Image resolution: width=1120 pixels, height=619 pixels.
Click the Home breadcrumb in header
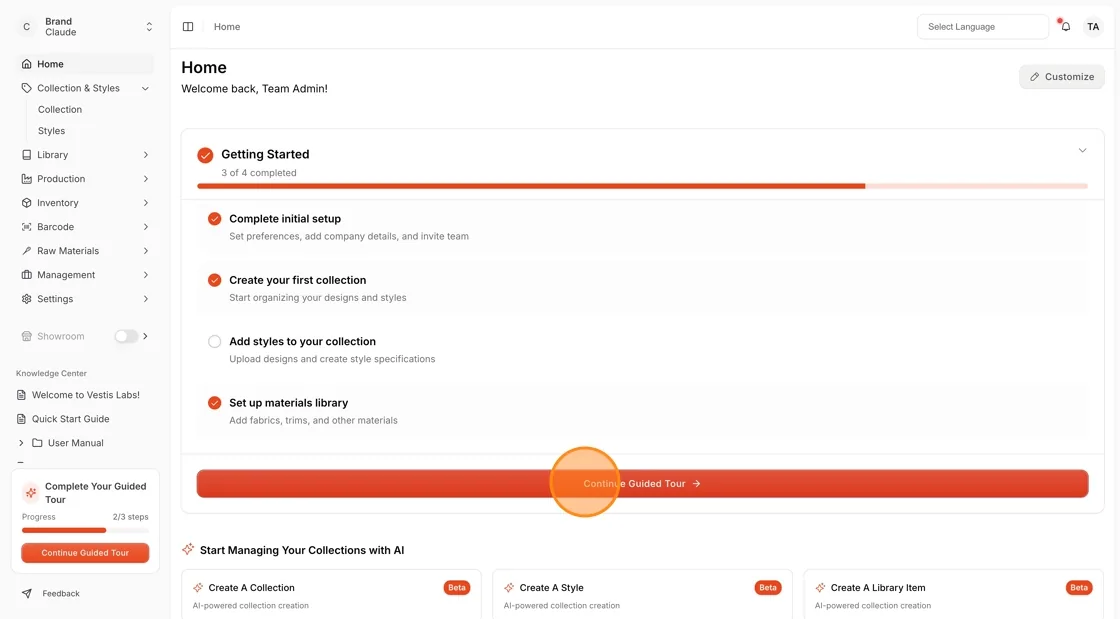tap(226, 26)
